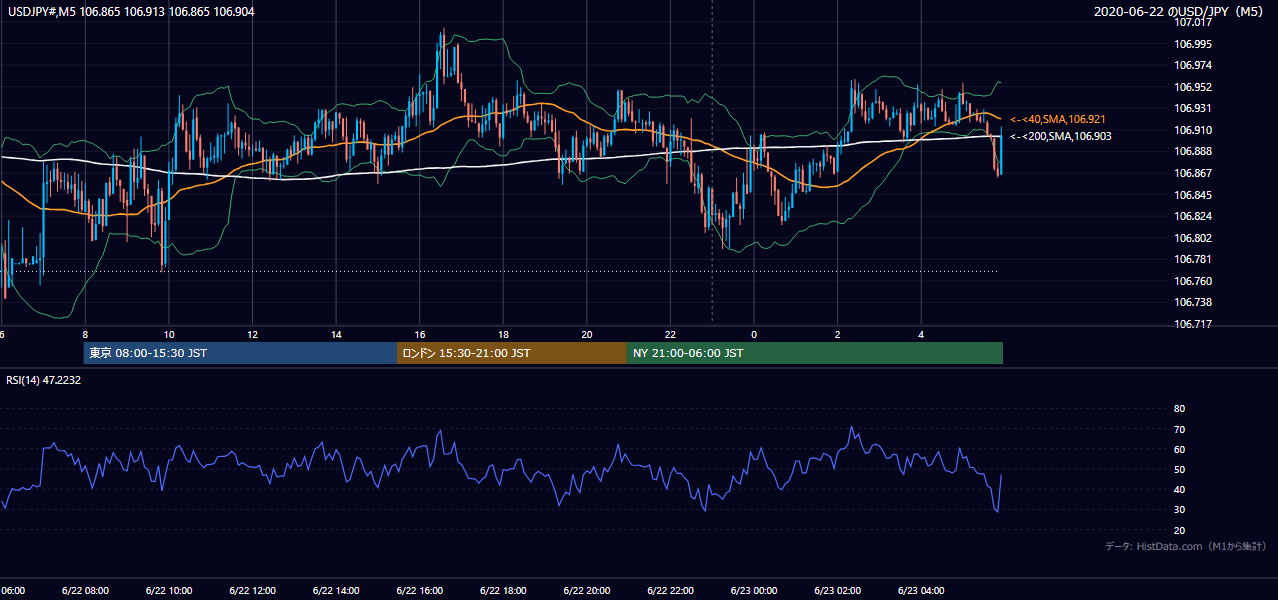The height and width of the screenshot is (600, 1278).
Task: Open the データ: HistData.com source credit
Action: coord(1185,546)
